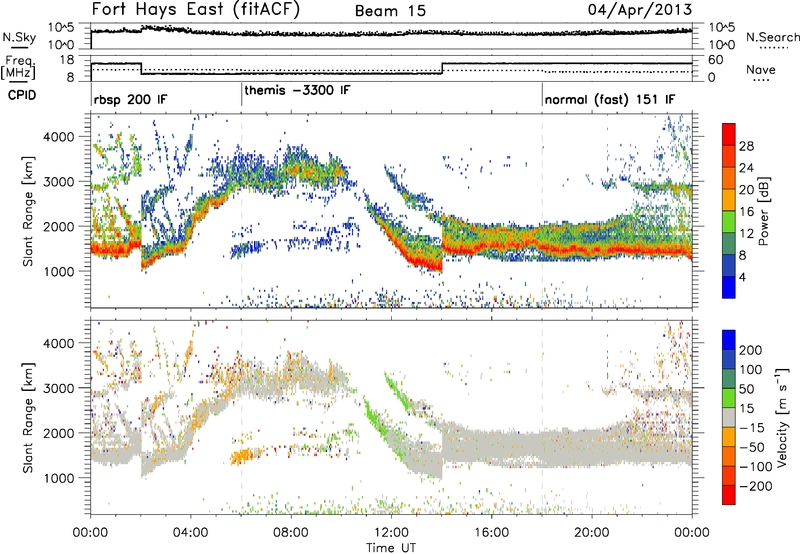Click the blue swatch of the power colorbar
Screen dimensions: 800x554
pyautogui.click(x=729, y=287)
